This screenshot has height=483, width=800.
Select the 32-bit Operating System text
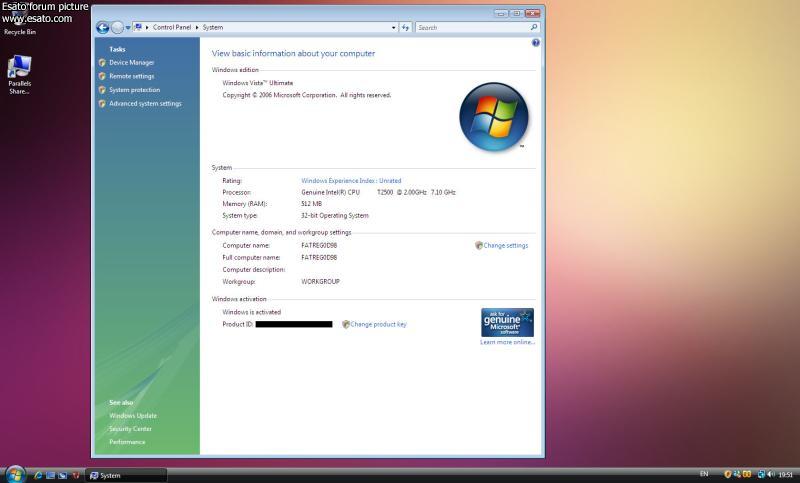(335, 215)
